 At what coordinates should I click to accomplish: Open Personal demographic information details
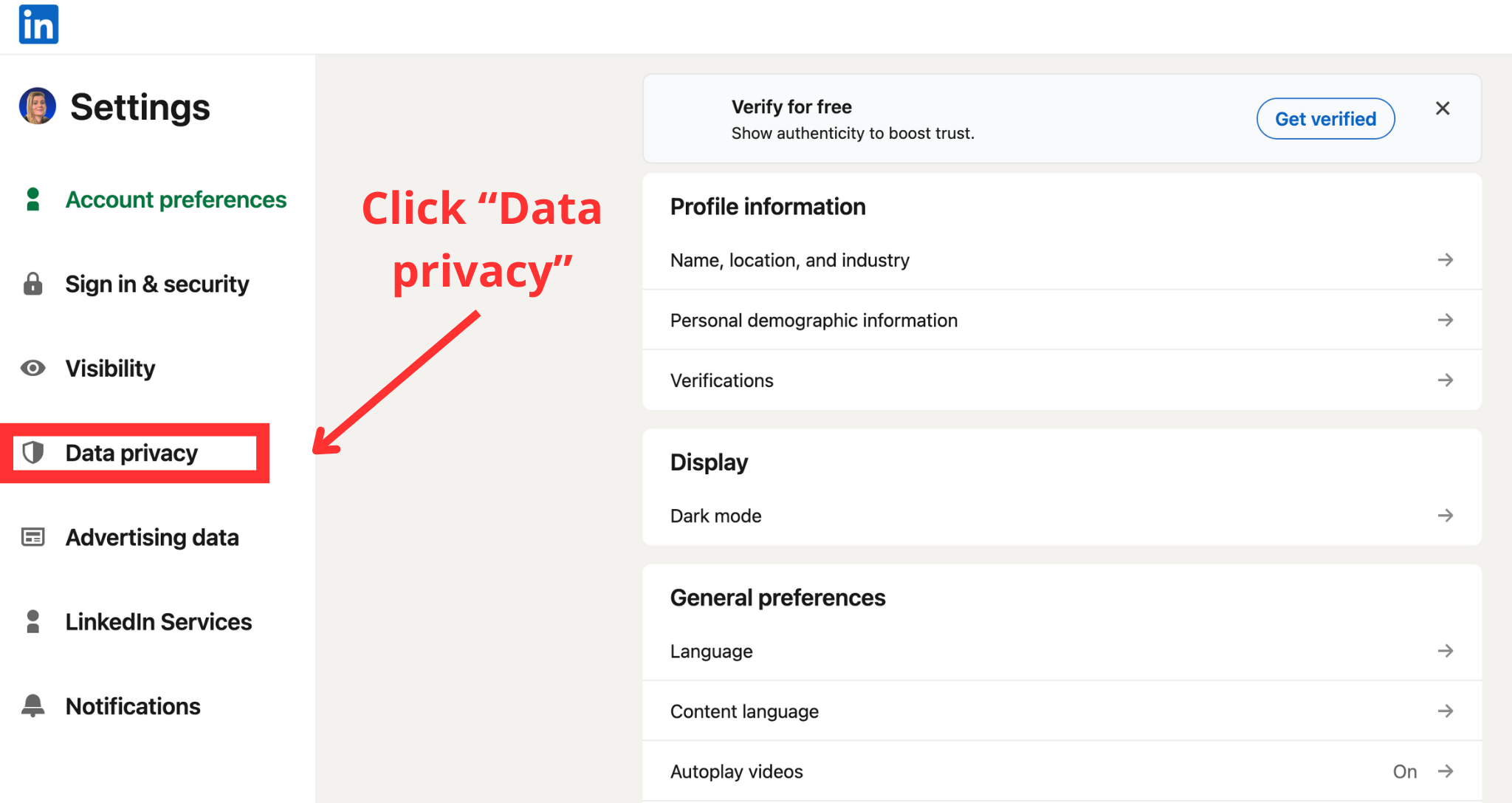tap(1063, 320)
